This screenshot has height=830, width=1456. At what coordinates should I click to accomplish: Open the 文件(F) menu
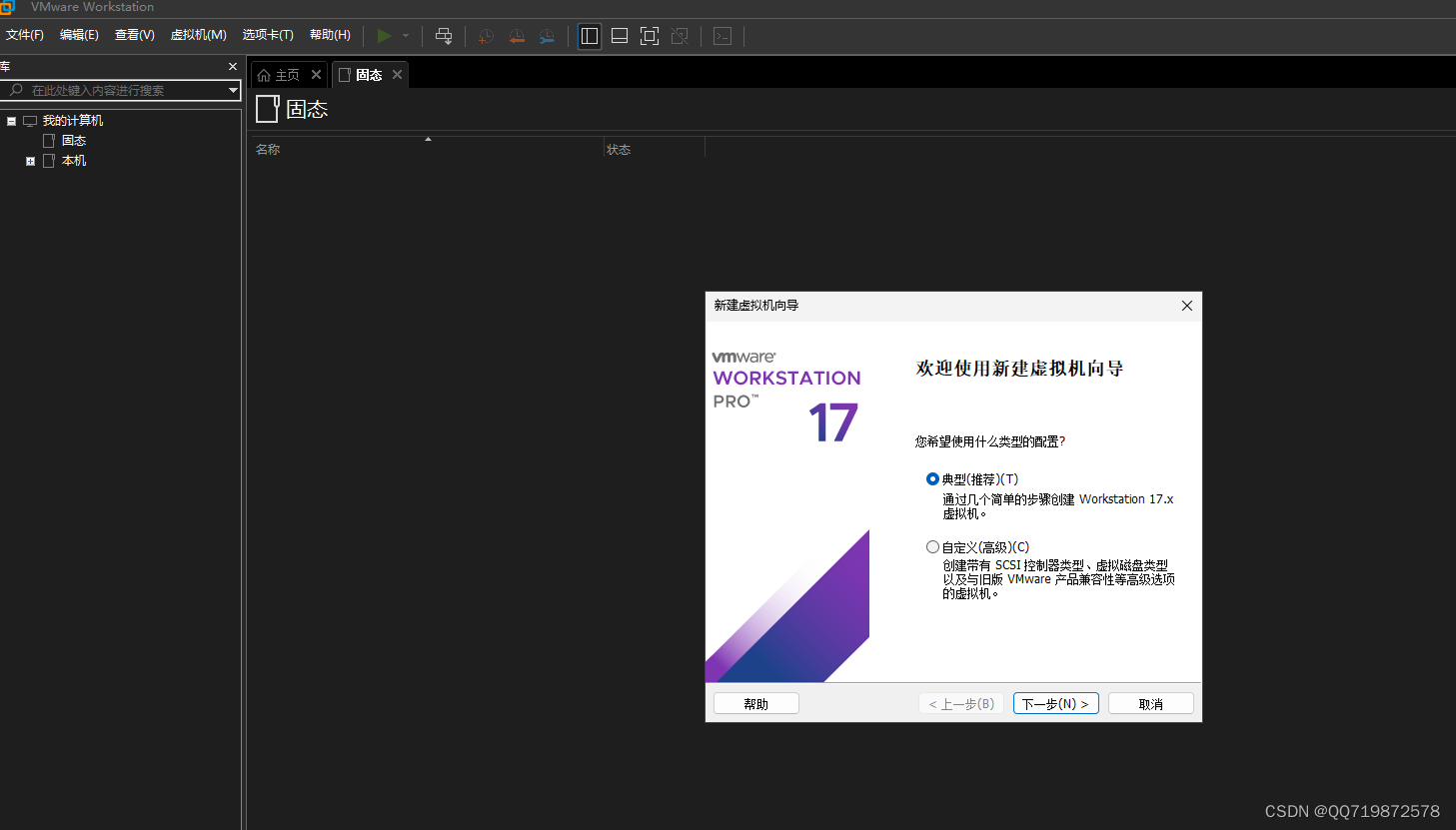[x=25, y=35]
